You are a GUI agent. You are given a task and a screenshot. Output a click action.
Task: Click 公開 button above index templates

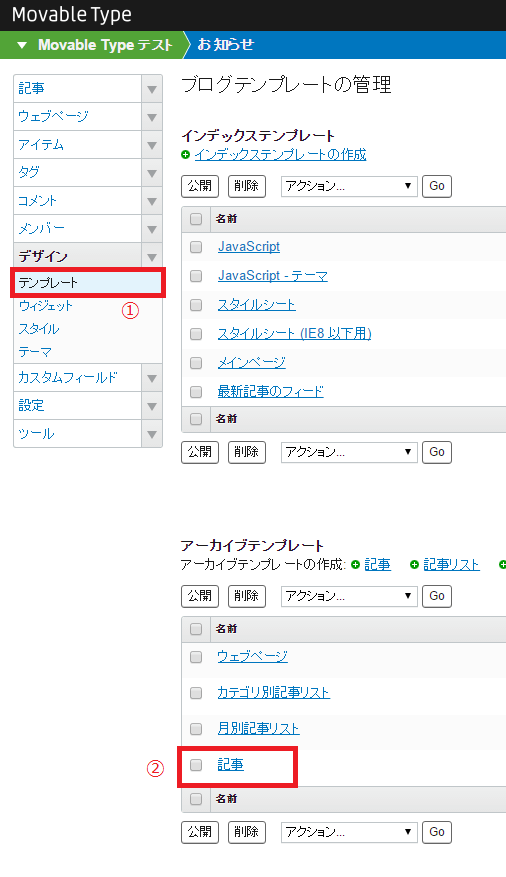(200, 186)
